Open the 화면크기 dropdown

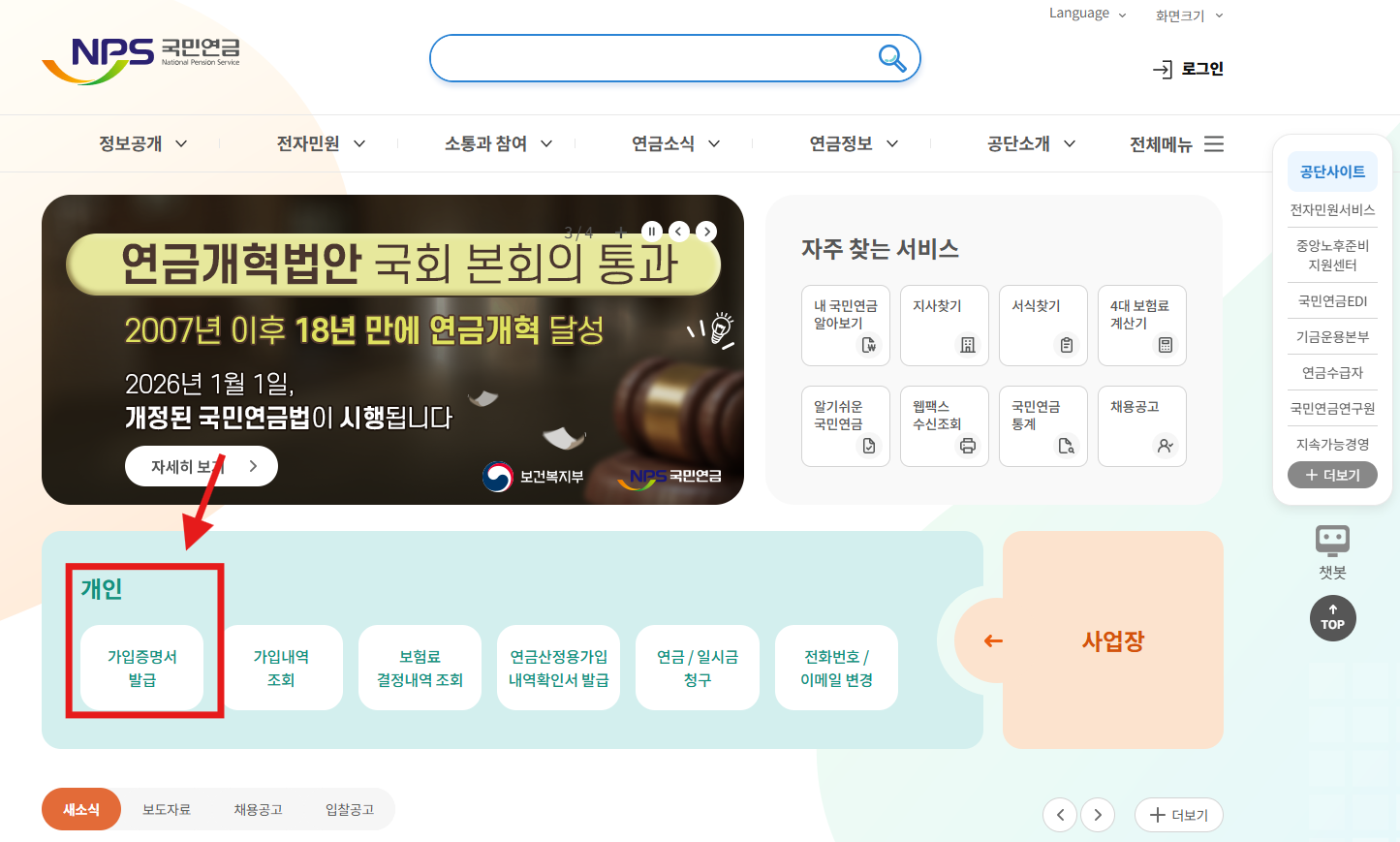coord(1189,16)
